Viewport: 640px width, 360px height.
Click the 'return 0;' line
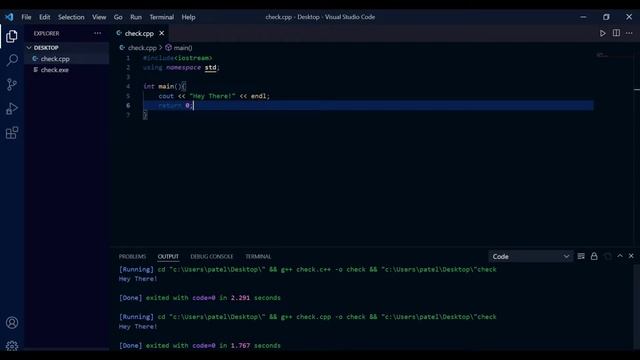(x=176, y=106)
